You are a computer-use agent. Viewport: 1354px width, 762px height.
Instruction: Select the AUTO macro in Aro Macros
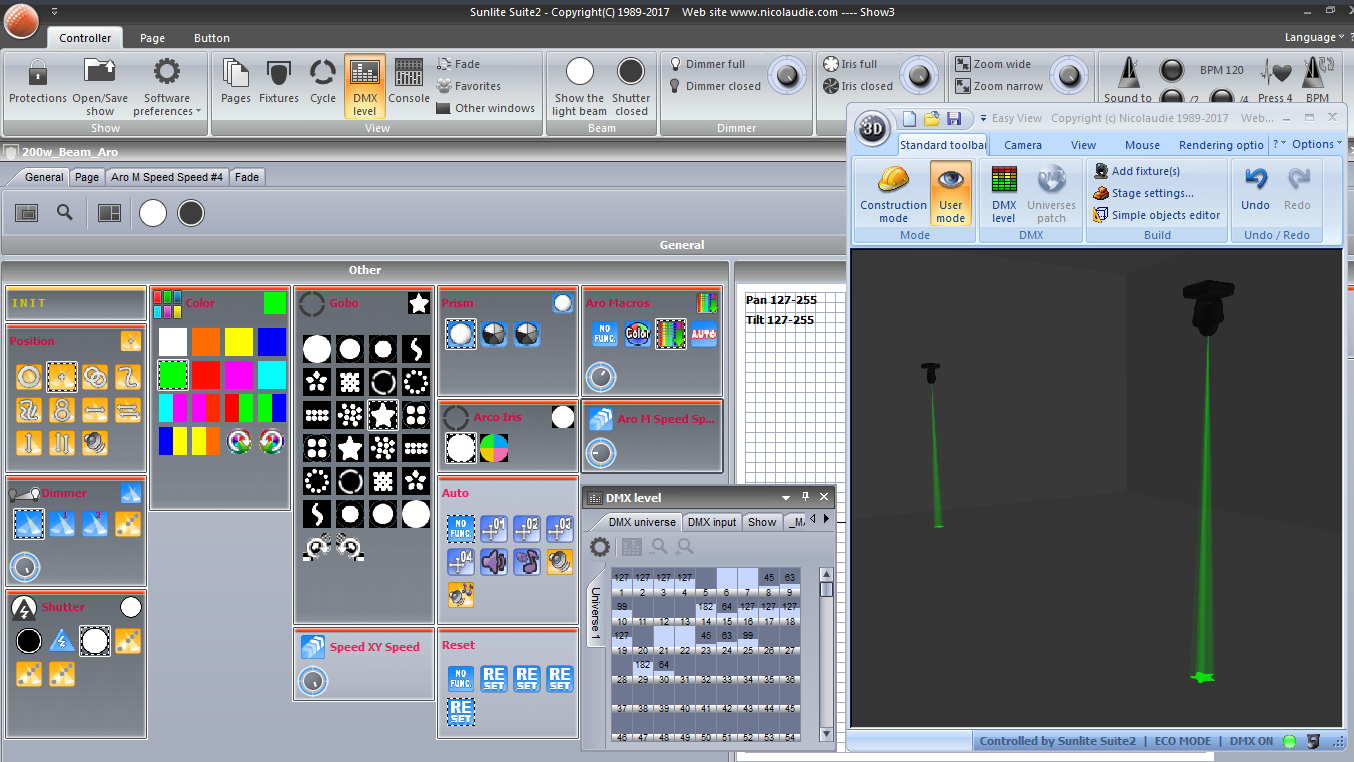(x=704, y=333)
